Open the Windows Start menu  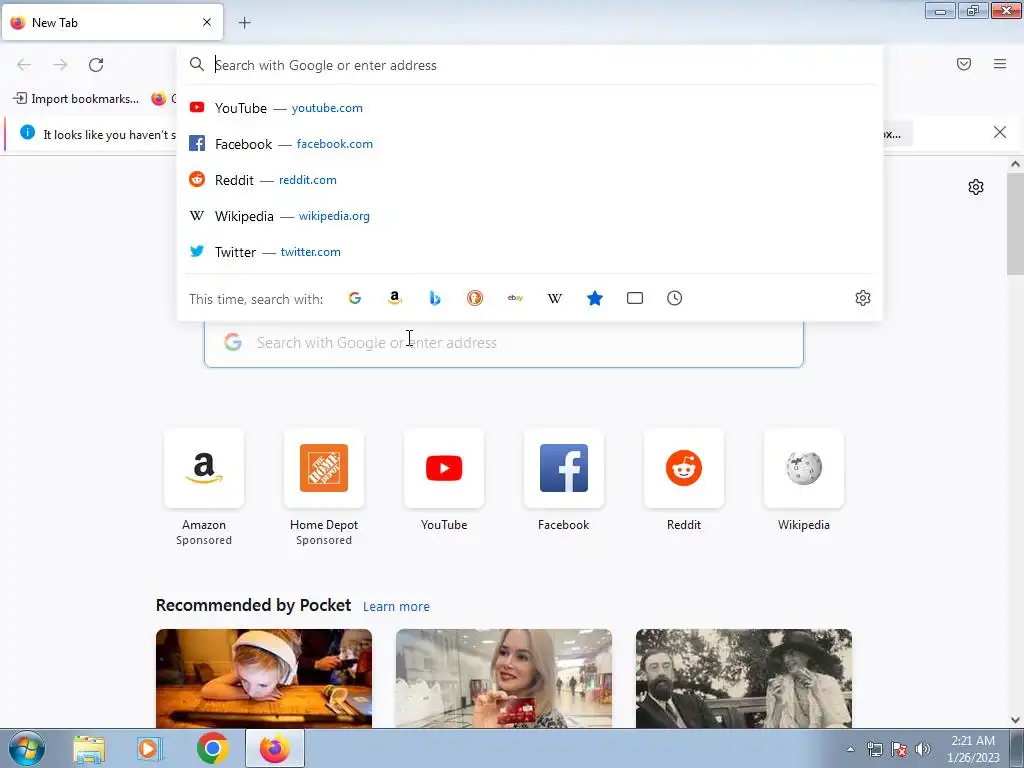26,749
